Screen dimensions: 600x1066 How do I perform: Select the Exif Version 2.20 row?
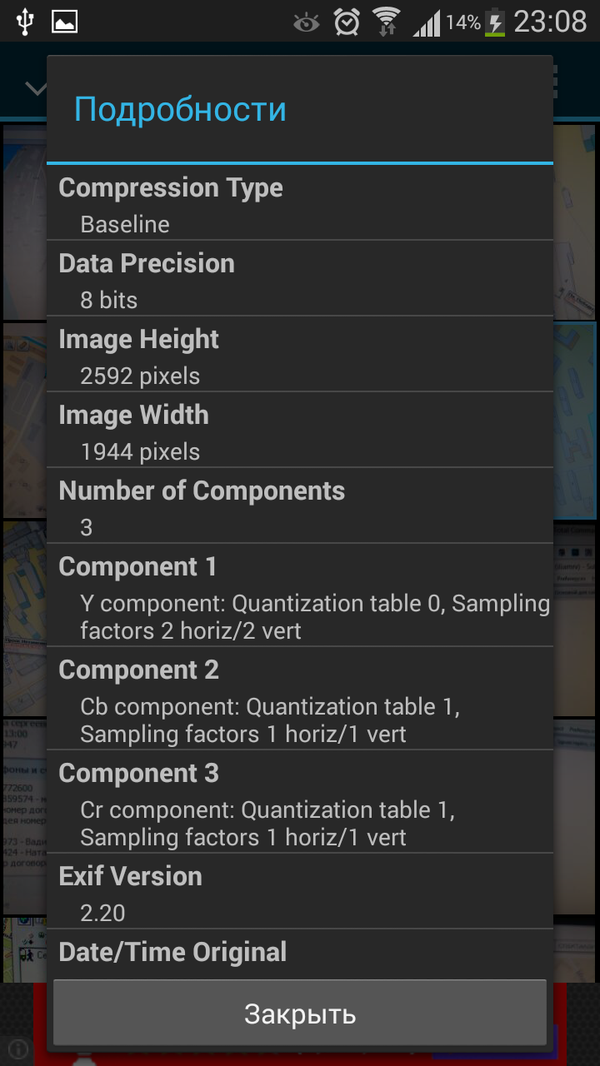coord(300,892)
